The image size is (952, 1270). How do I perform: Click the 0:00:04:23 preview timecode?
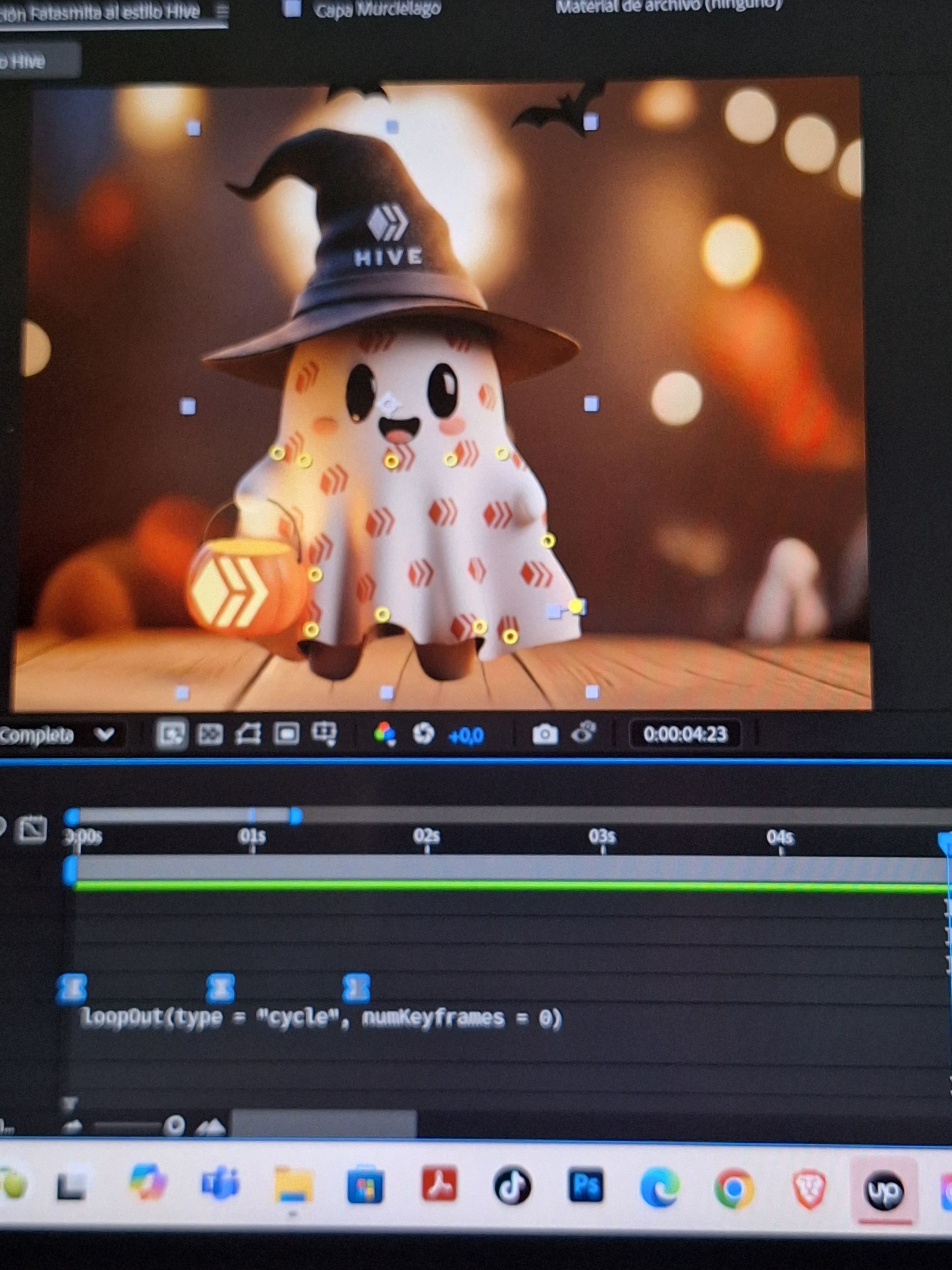coord(684,734)
